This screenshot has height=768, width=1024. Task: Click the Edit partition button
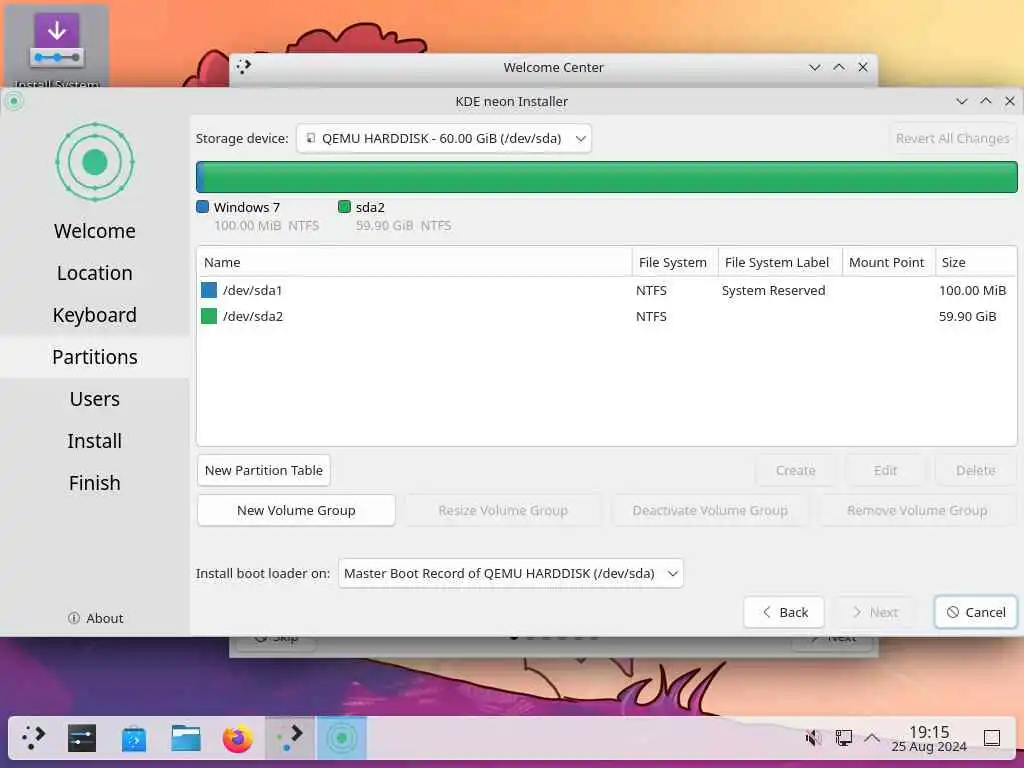(x=886, y=470)
